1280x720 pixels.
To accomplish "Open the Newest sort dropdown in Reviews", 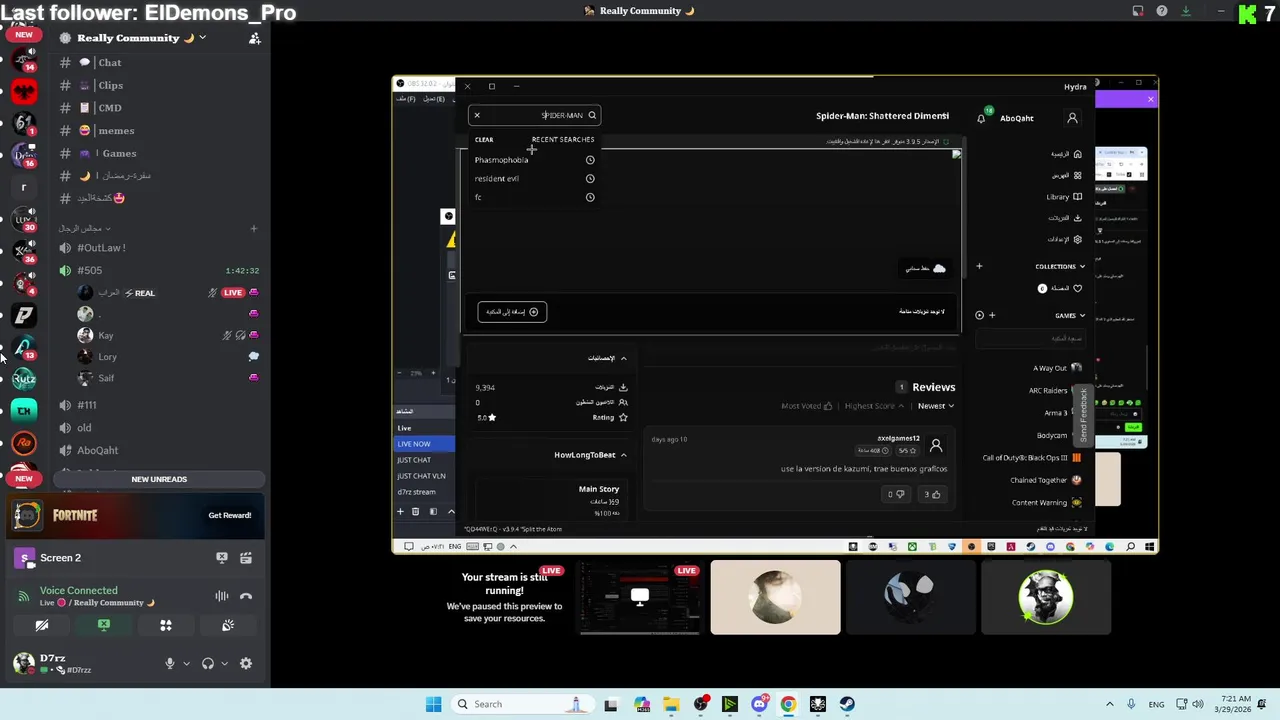I will point(936,406).
